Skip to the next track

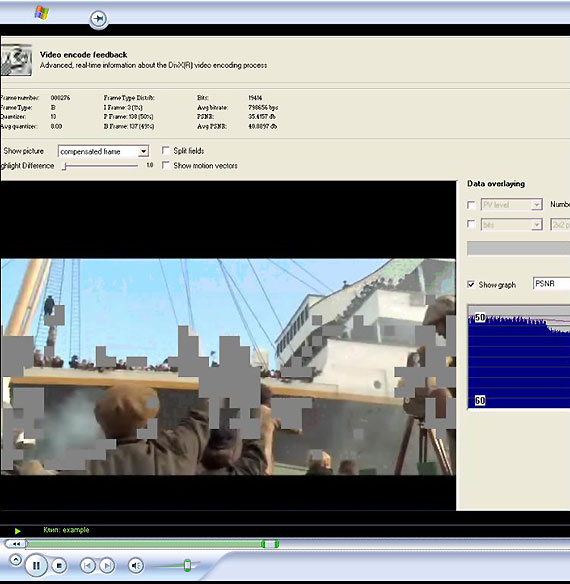107,566
